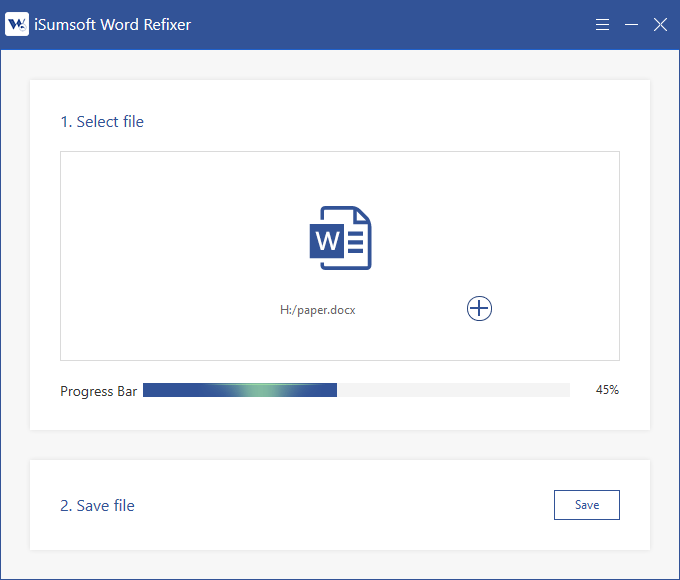680x580 pixels.
Task: Select the H:/paper.docx file path text
Action: point(317,310)
